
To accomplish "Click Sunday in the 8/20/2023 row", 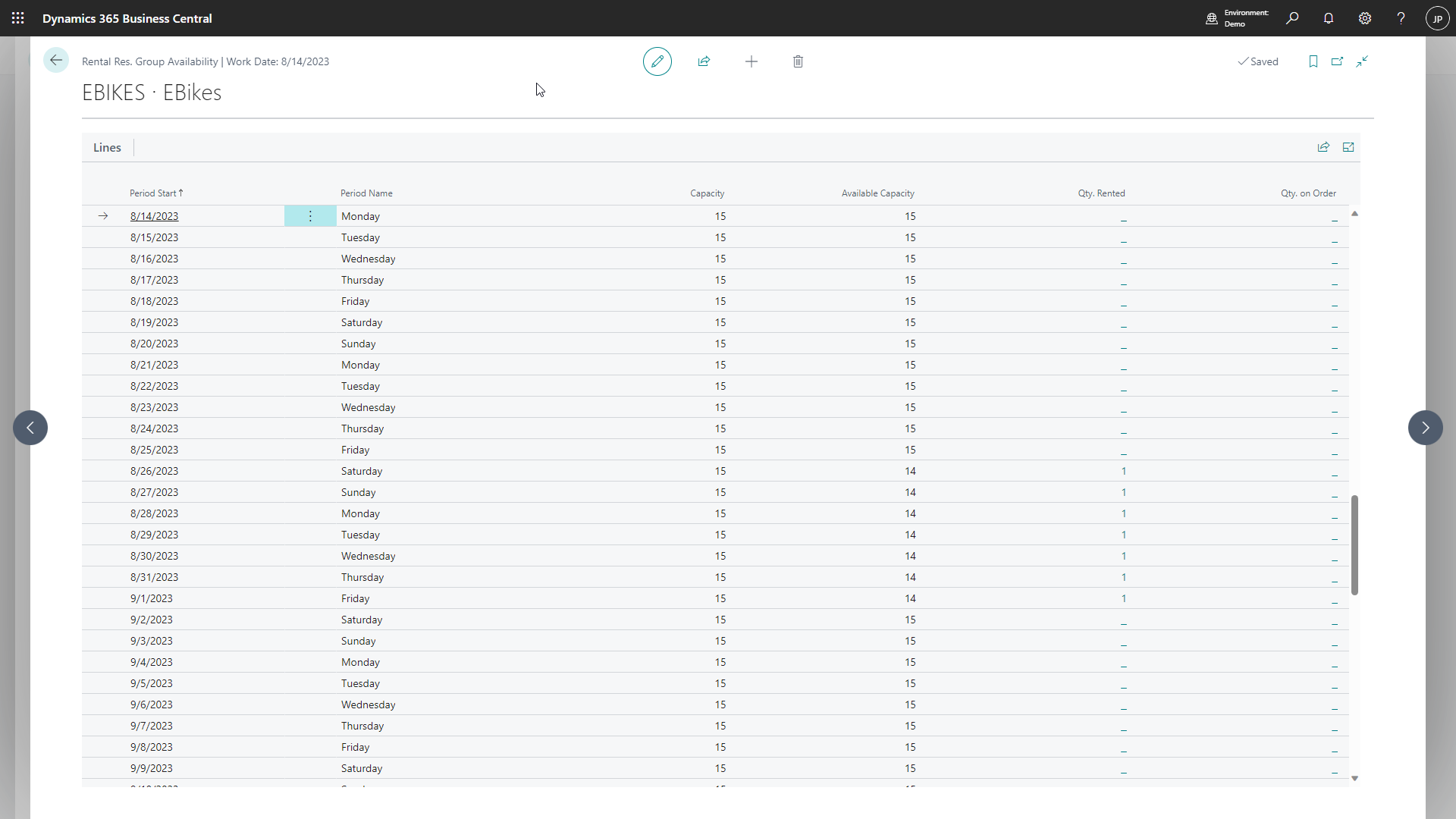I will 358,344.
